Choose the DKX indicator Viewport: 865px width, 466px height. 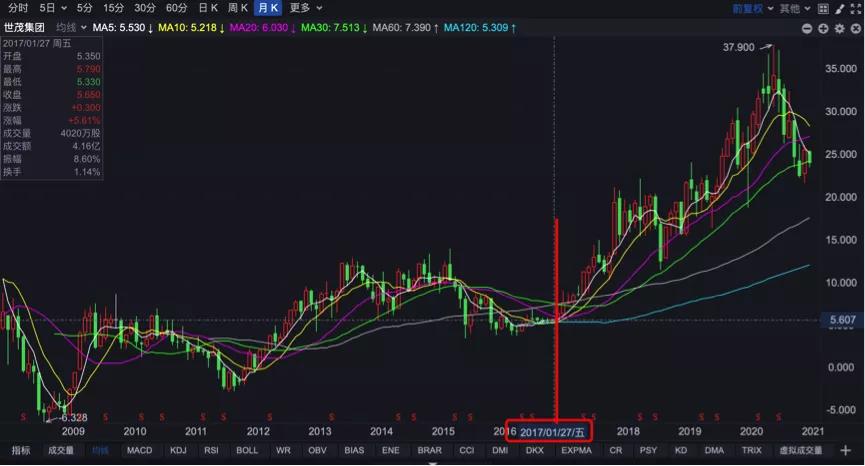point(534,451)
